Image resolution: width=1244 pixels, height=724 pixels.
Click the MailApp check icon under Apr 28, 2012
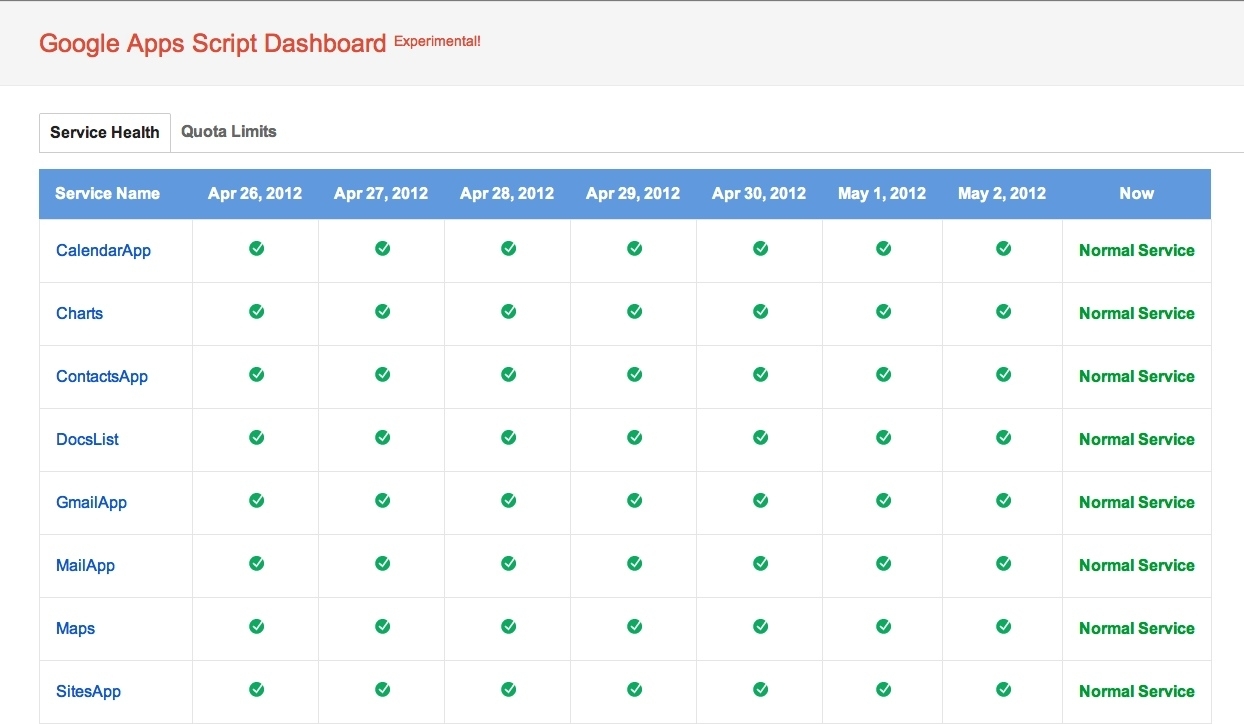click(x=508, y=563)
